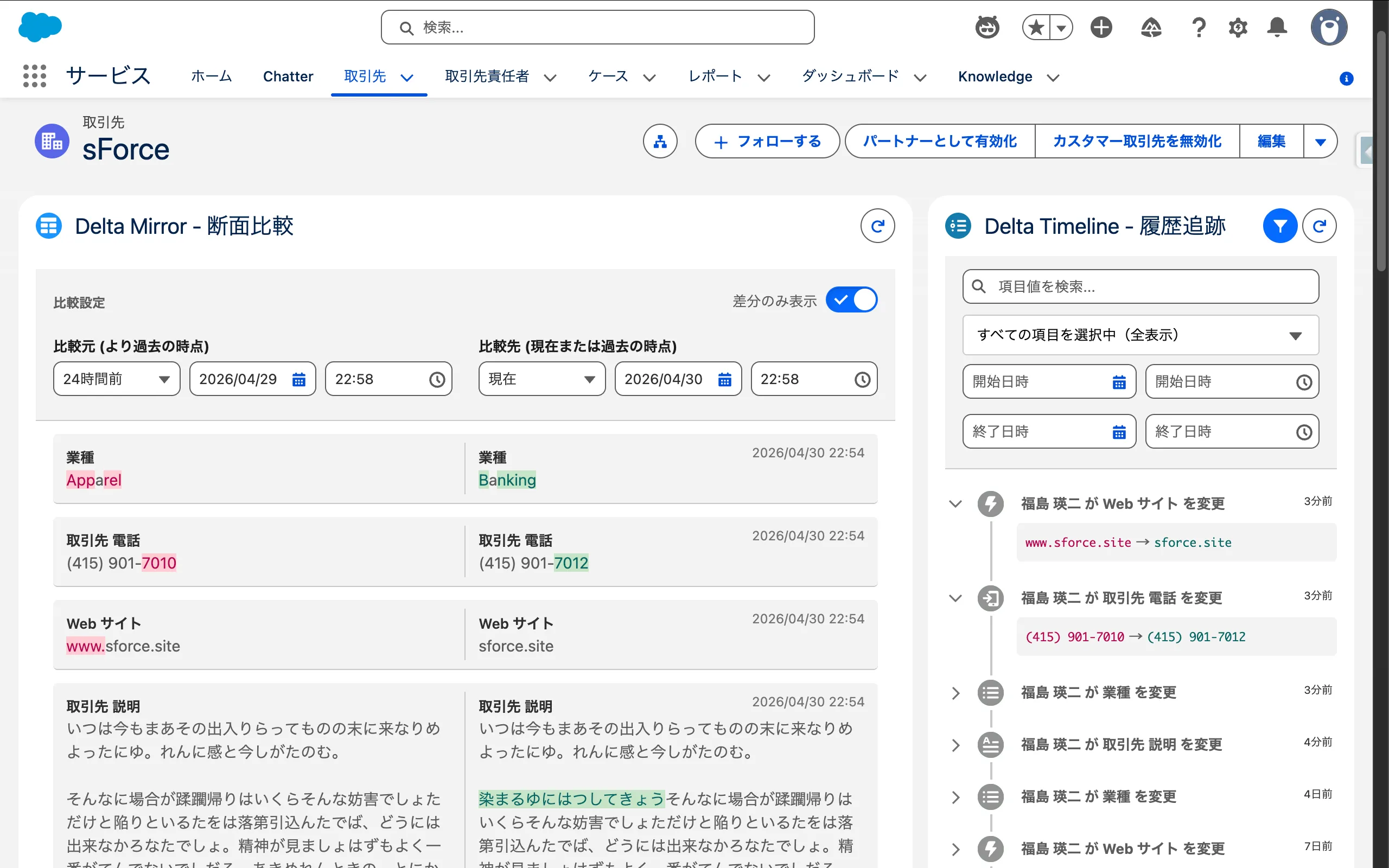Click the 終了日時 end date field
Screen dimensions: 1389x868
(1049, 432)
